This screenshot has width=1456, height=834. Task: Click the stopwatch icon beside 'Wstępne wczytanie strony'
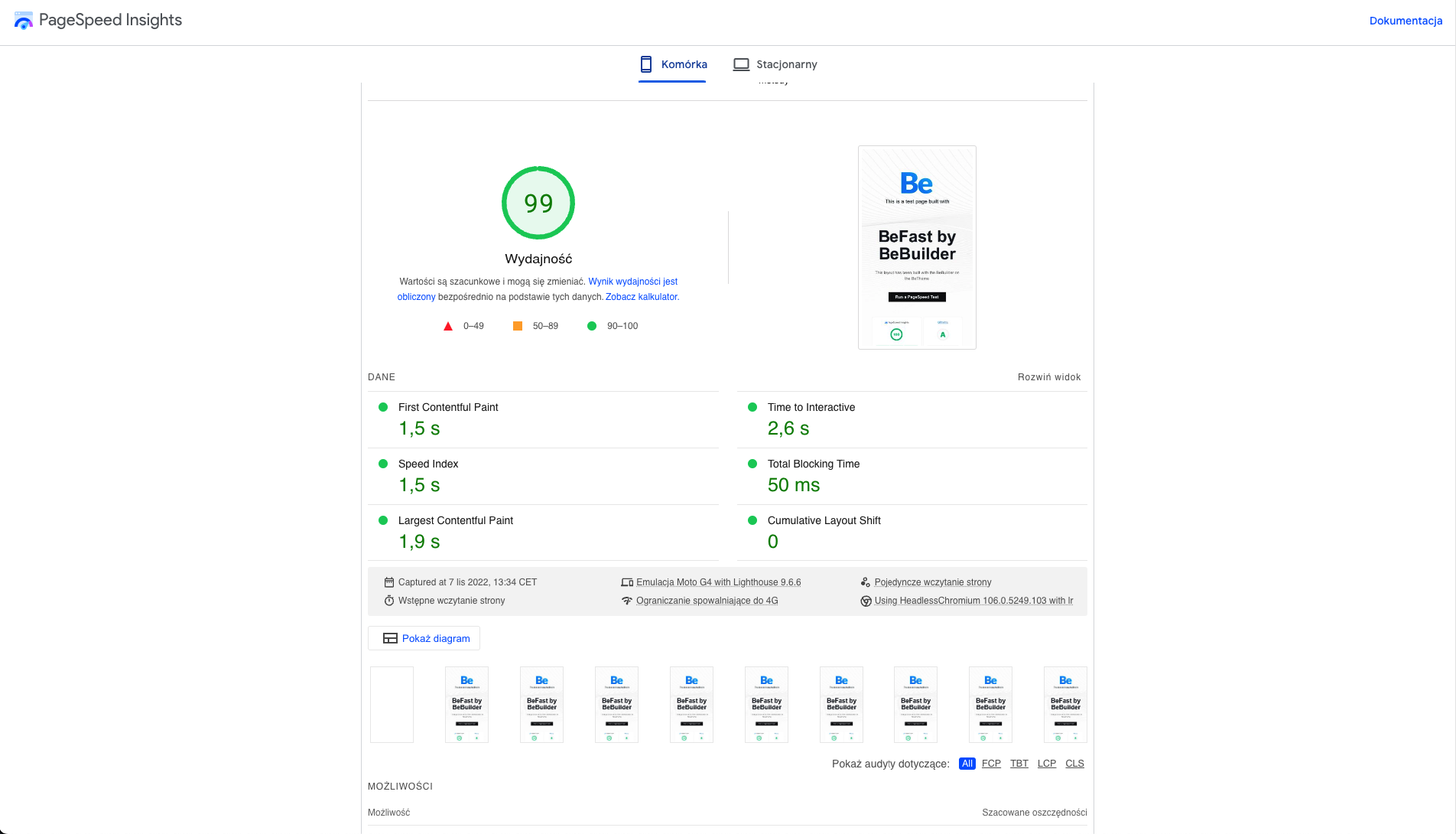click(389, 601)
